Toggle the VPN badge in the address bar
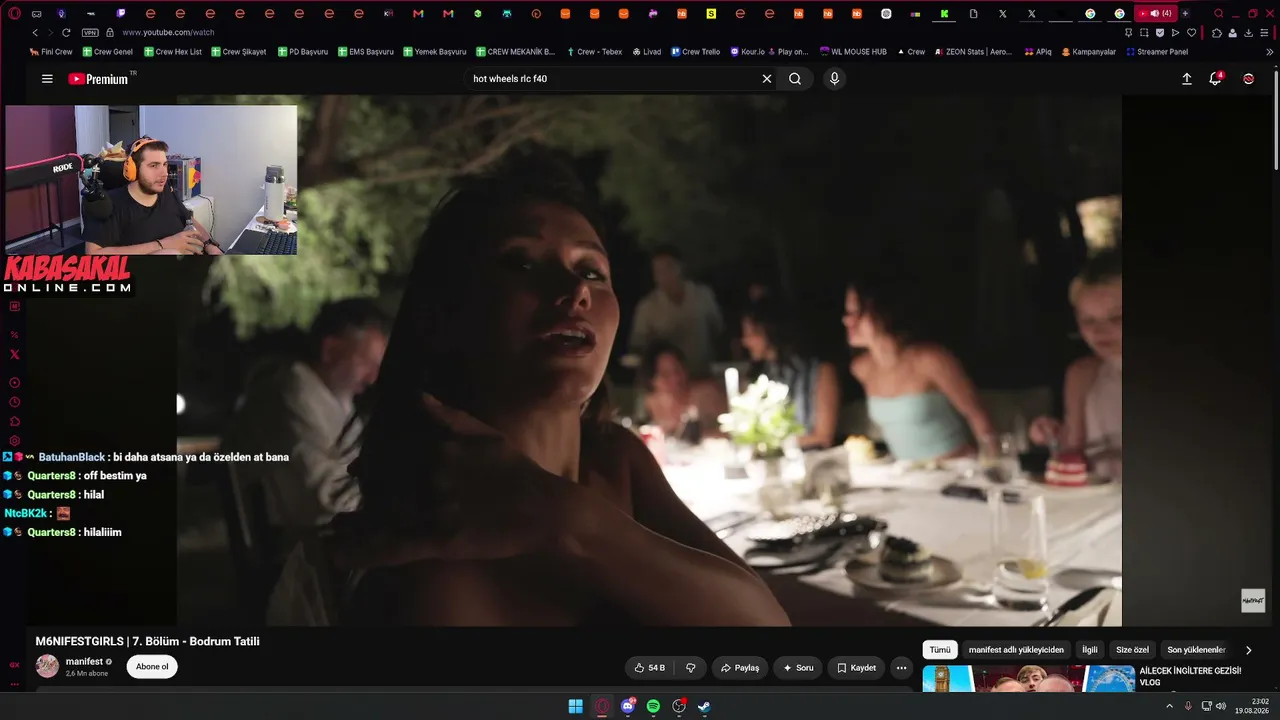This screenshot has height=720, width=1280. pos(90,33)
